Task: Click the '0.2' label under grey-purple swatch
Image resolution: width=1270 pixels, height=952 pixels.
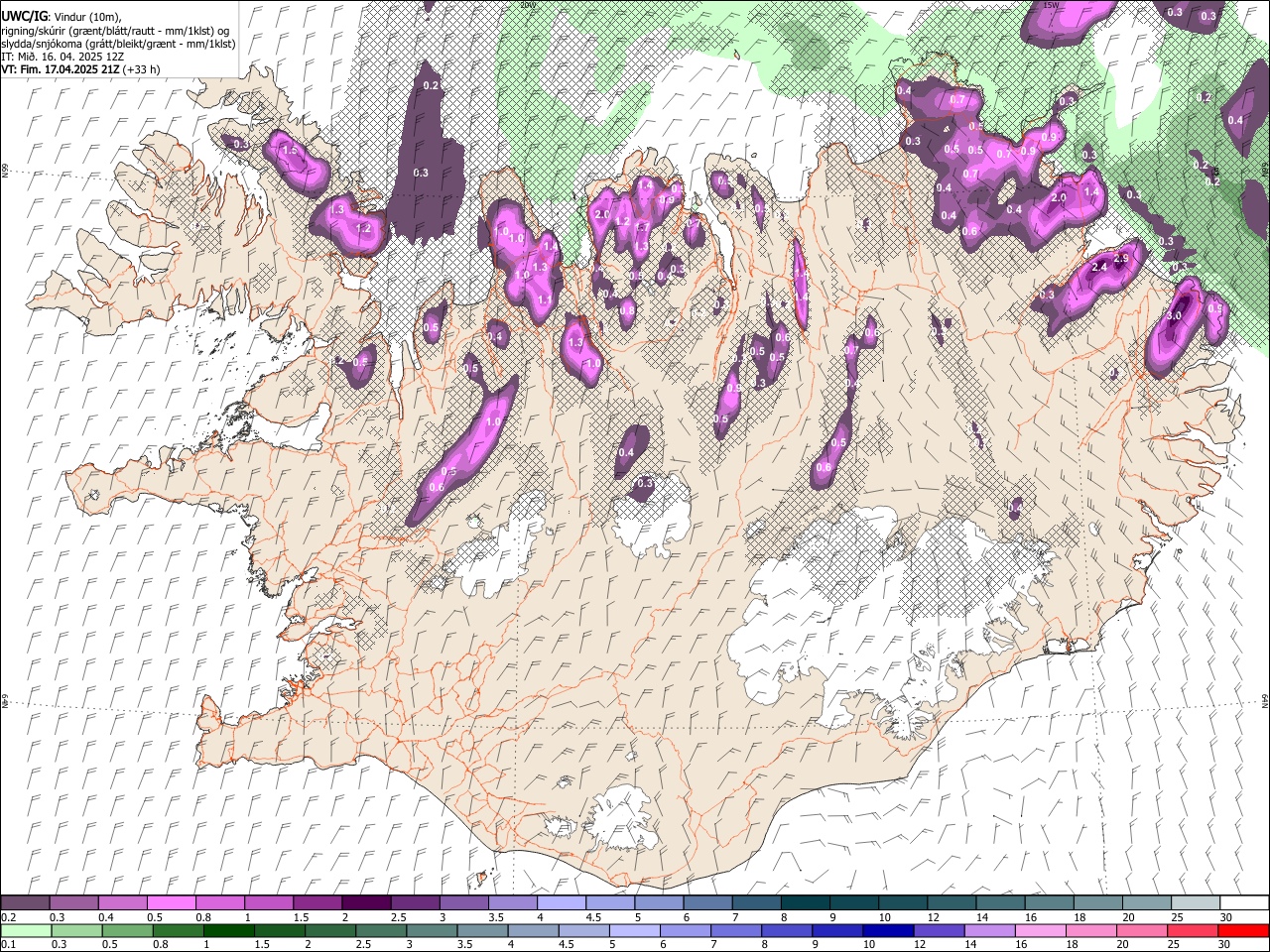Action: [x=7, y=917]
